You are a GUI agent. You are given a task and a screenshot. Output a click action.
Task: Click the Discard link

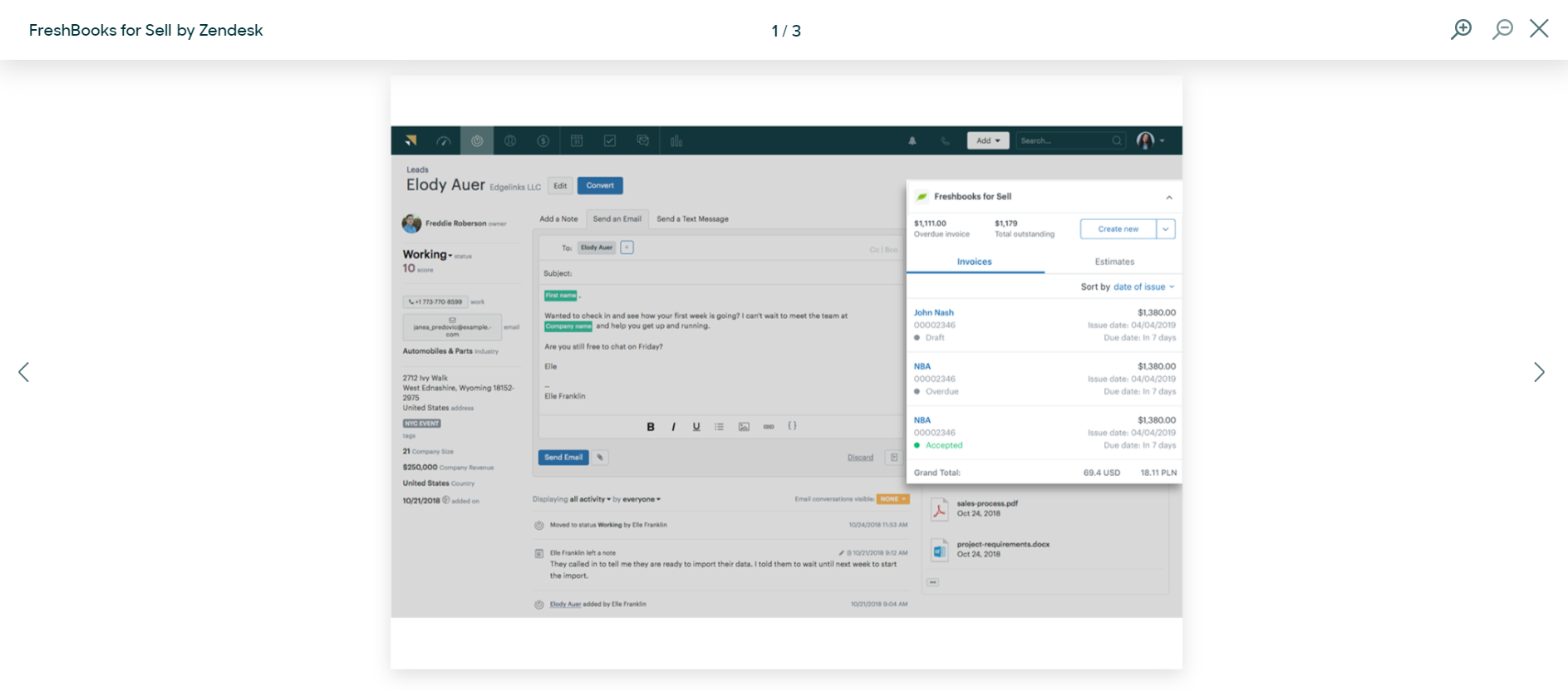pos(860,458)
